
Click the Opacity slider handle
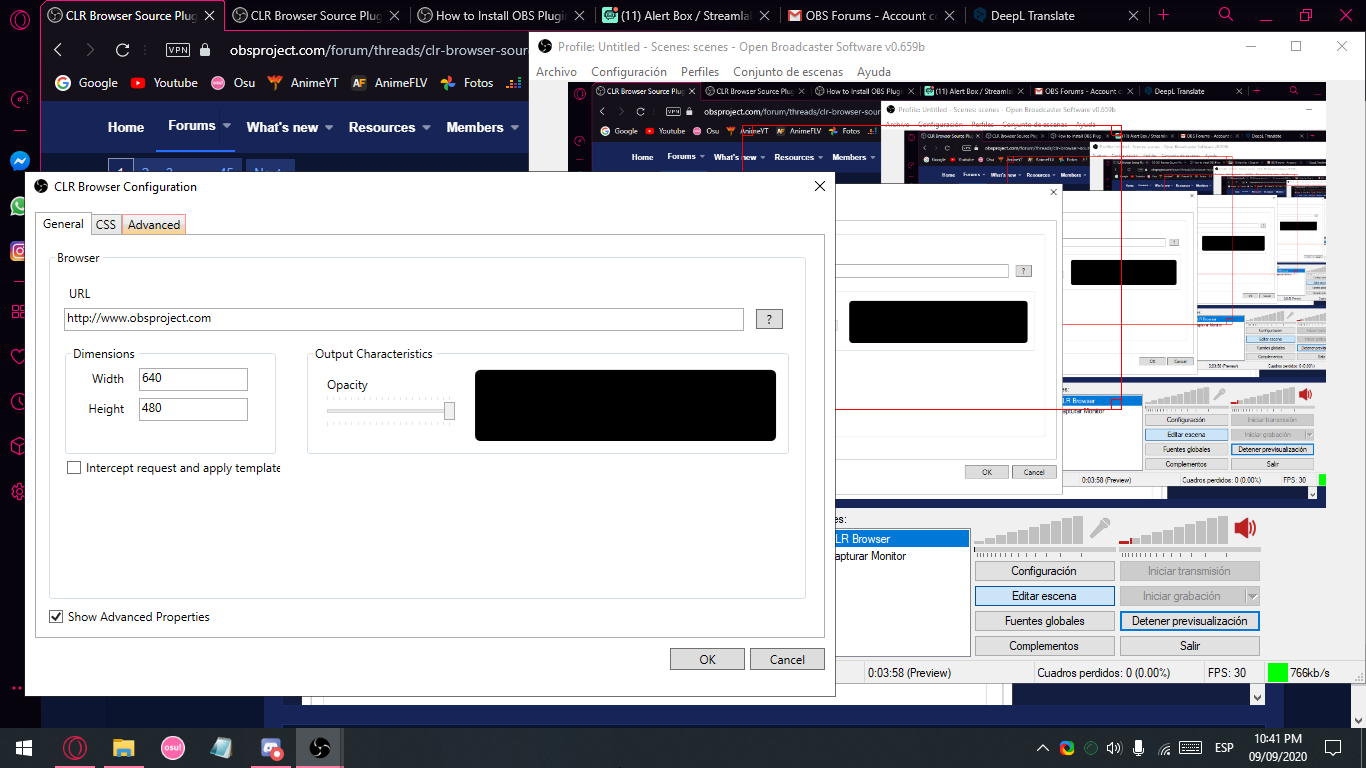(450, 411)
